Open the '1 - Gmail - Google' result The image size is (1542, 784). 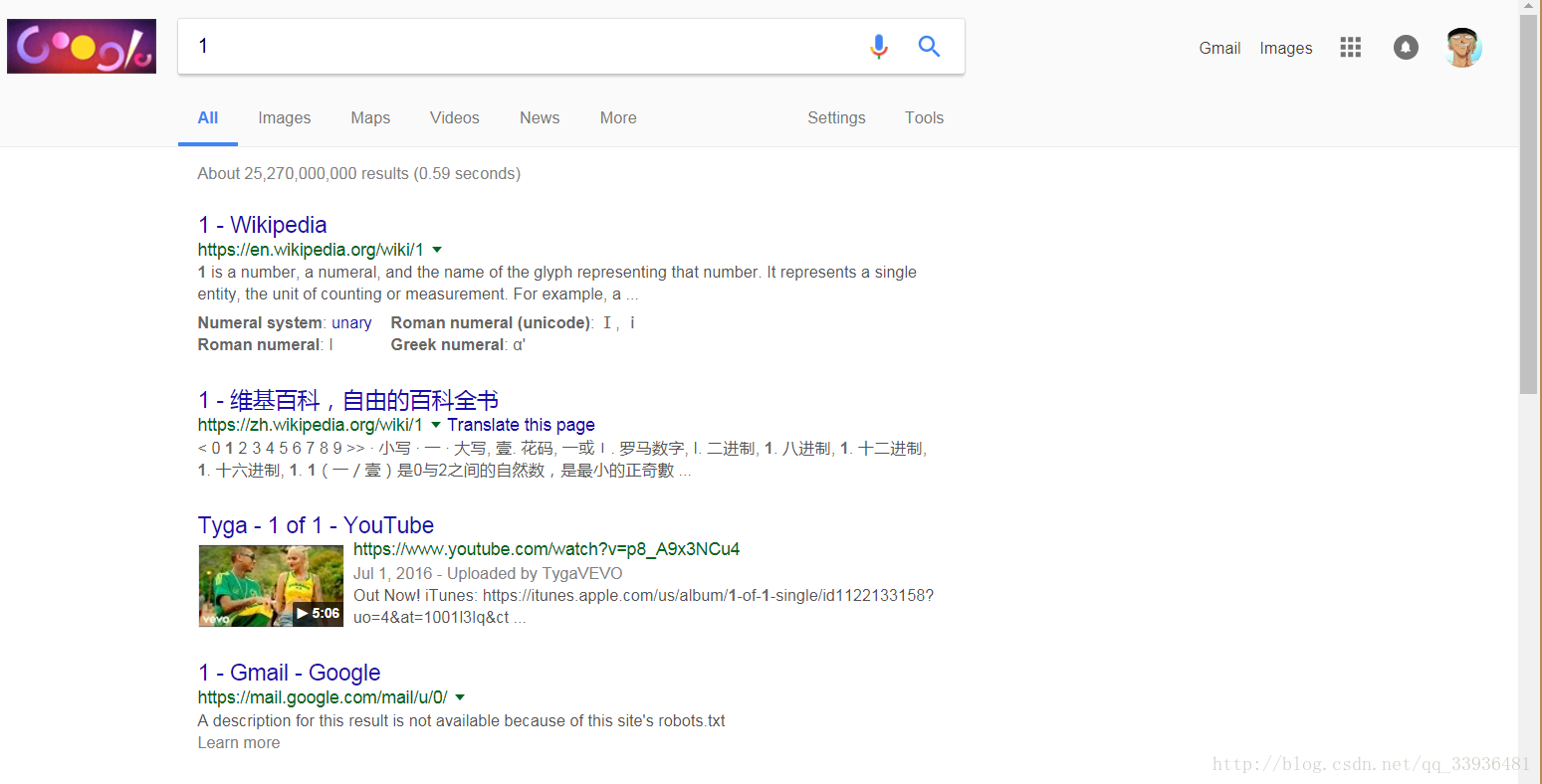289,673
